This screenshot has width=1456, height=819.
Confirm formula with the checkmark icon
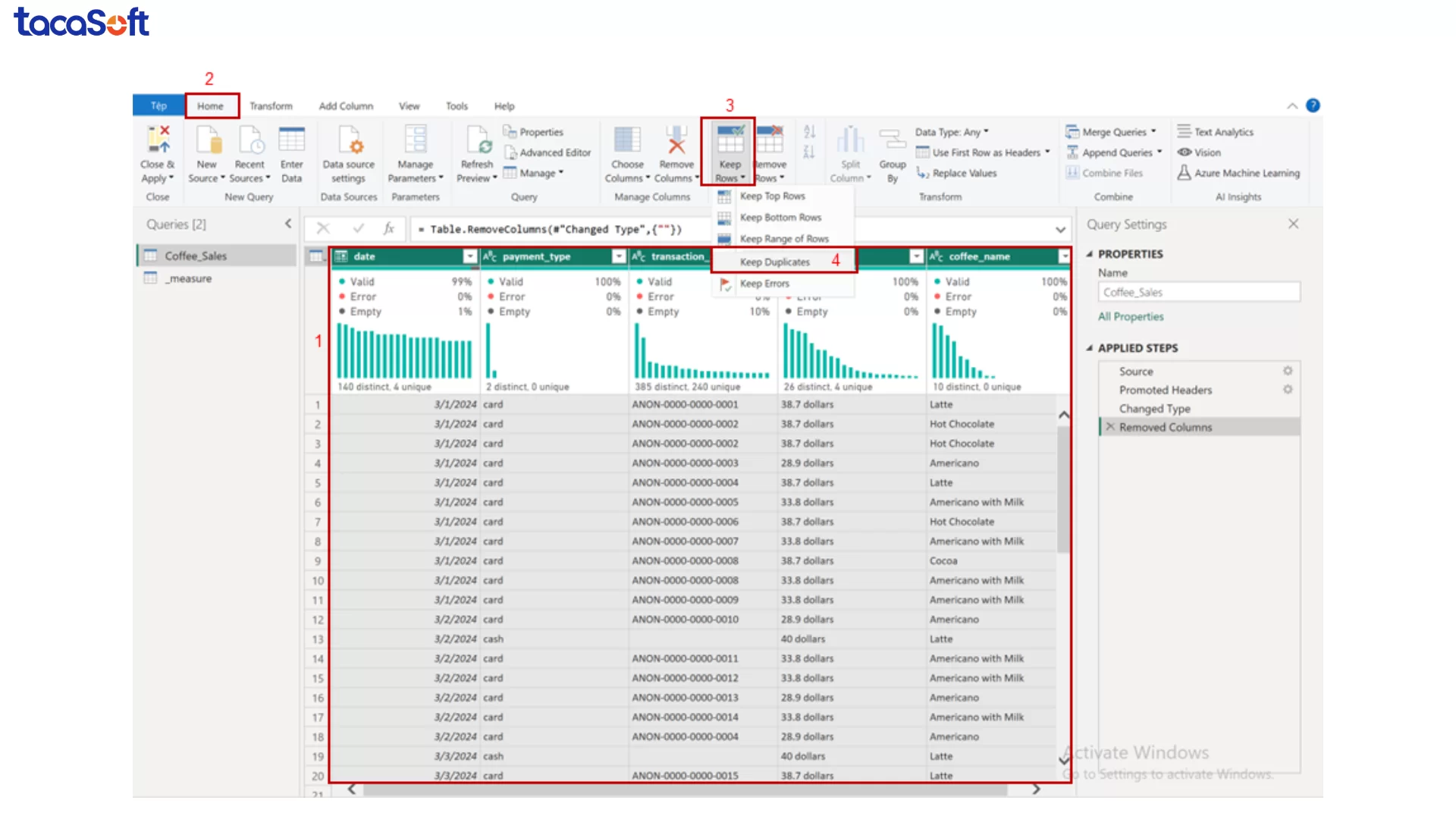pos(358,228)
